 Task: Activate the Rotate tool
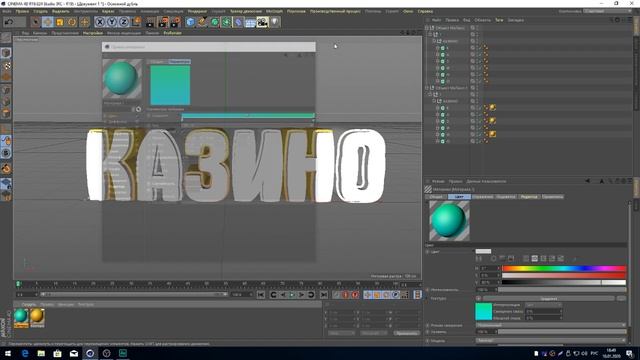coord(72,22)
